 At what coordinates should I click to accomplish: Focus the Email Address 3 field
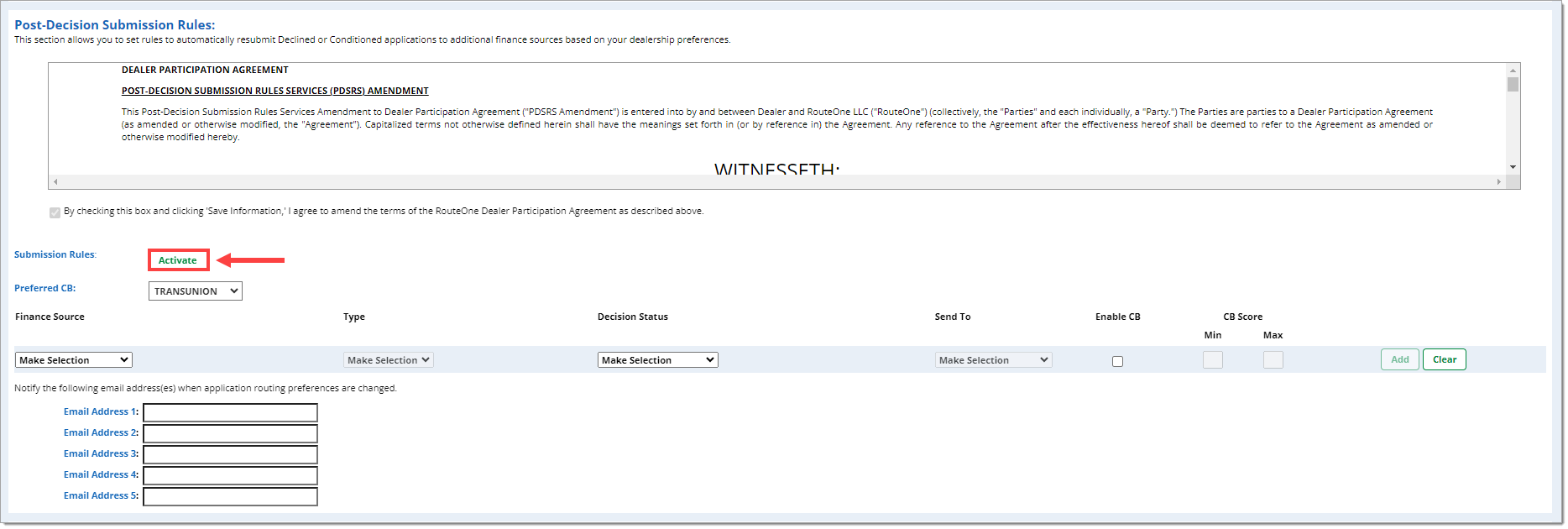230,454
